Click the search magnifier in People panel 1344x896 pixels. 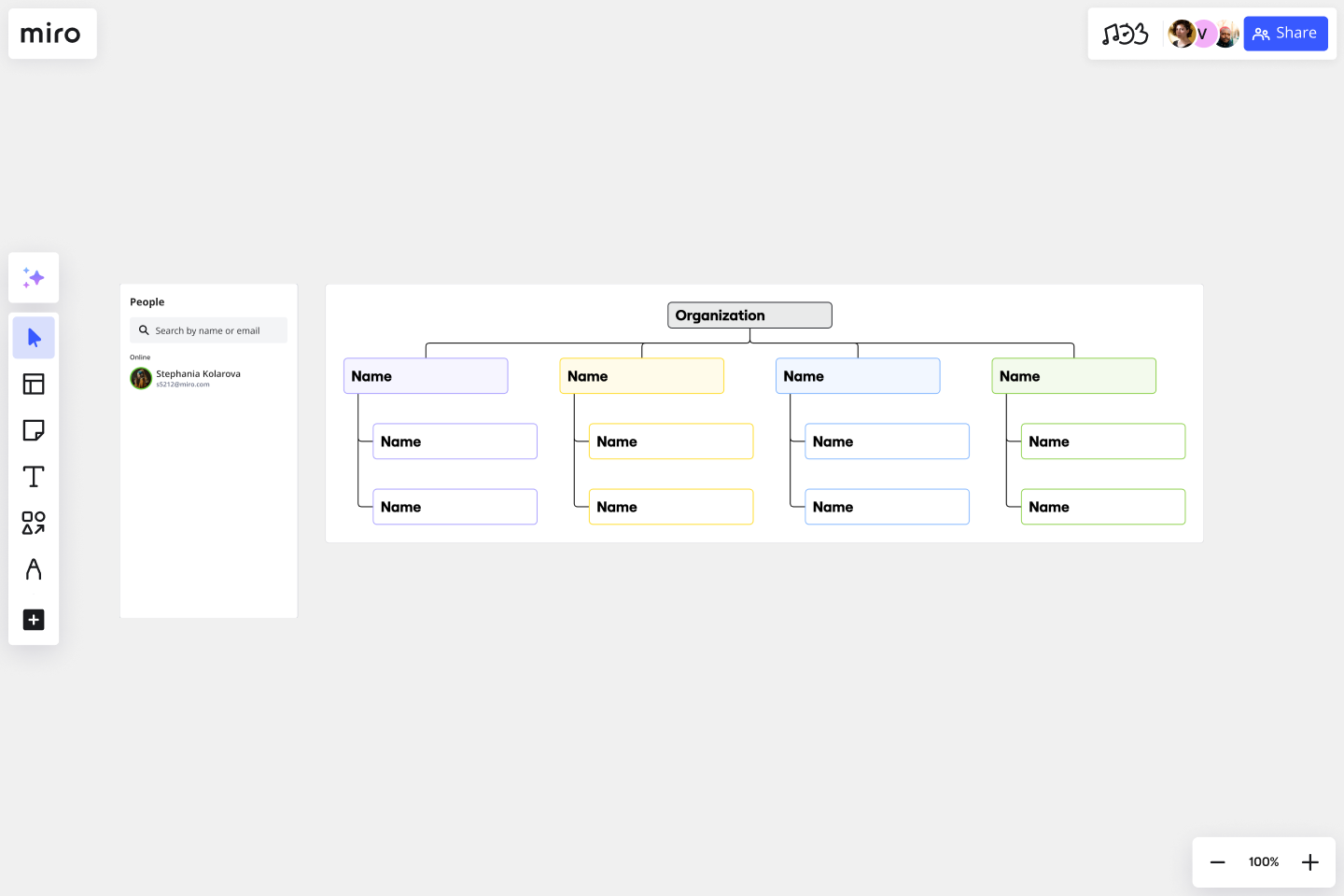coord(143,329)
